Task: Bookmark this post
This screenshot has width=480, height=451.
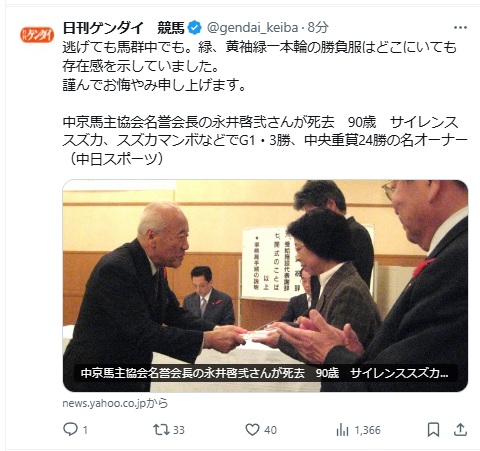Action: (433, 430)
